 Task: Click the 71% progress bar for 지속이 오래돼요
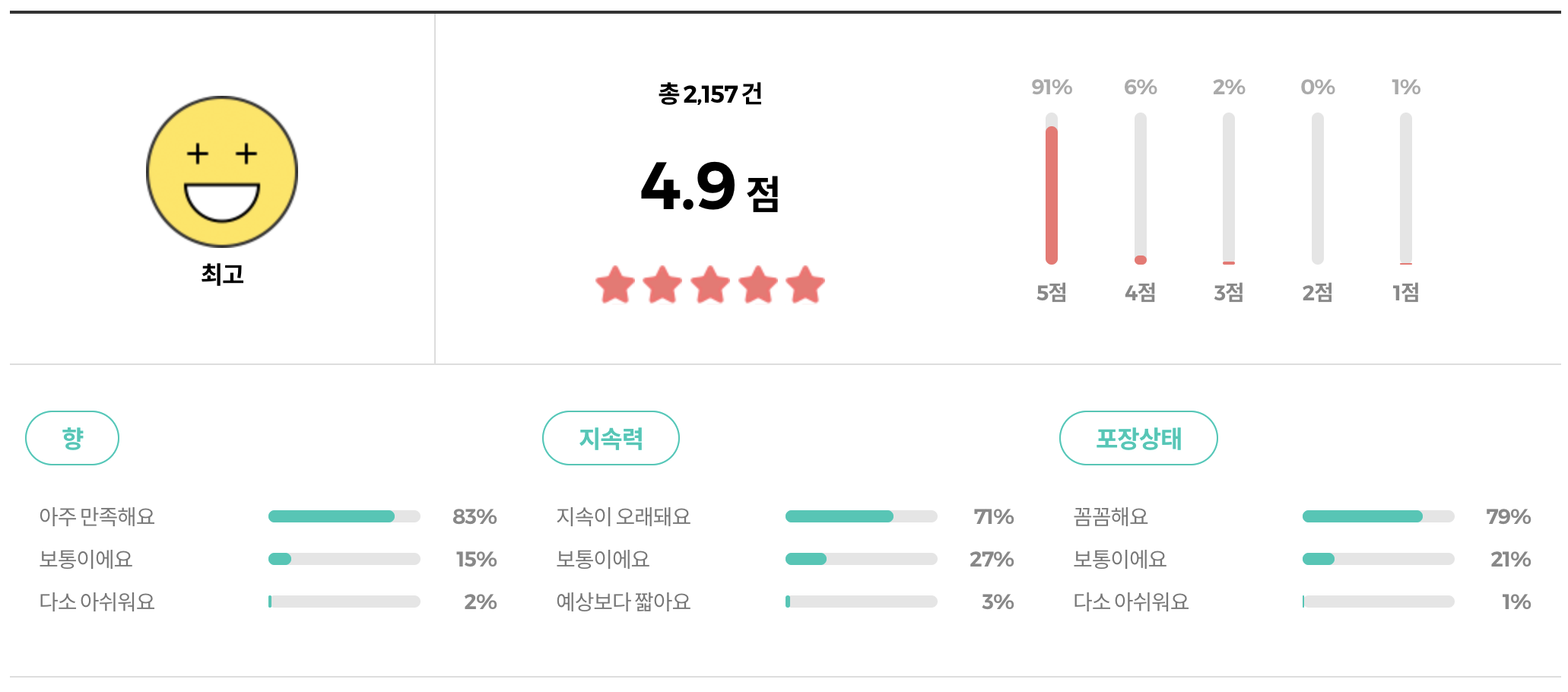coord(862,516)
